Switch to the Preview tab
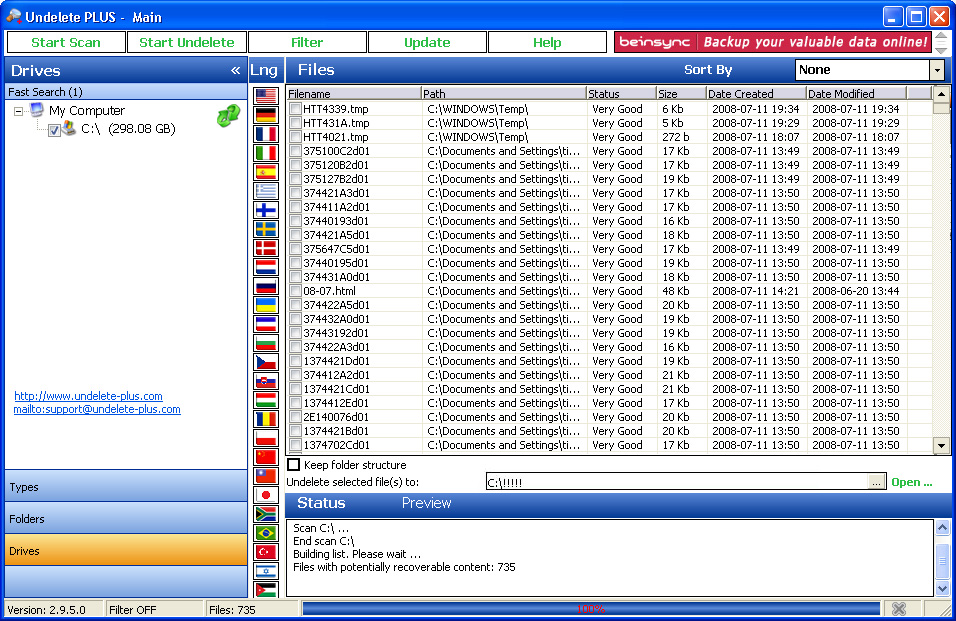 (x=426, y=503)
